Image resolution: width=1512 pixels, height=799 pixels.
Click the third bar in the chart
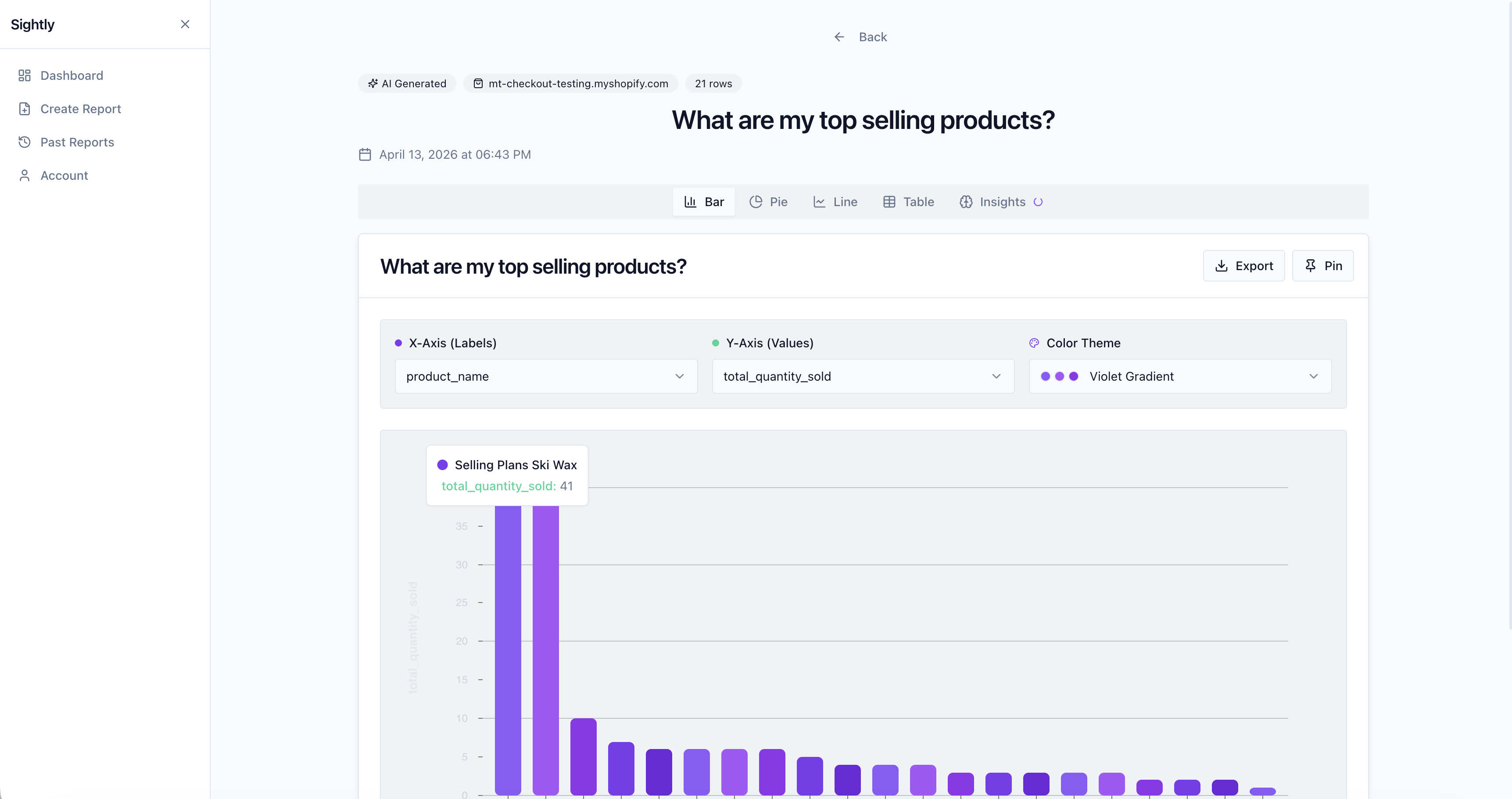pos(583,757)
